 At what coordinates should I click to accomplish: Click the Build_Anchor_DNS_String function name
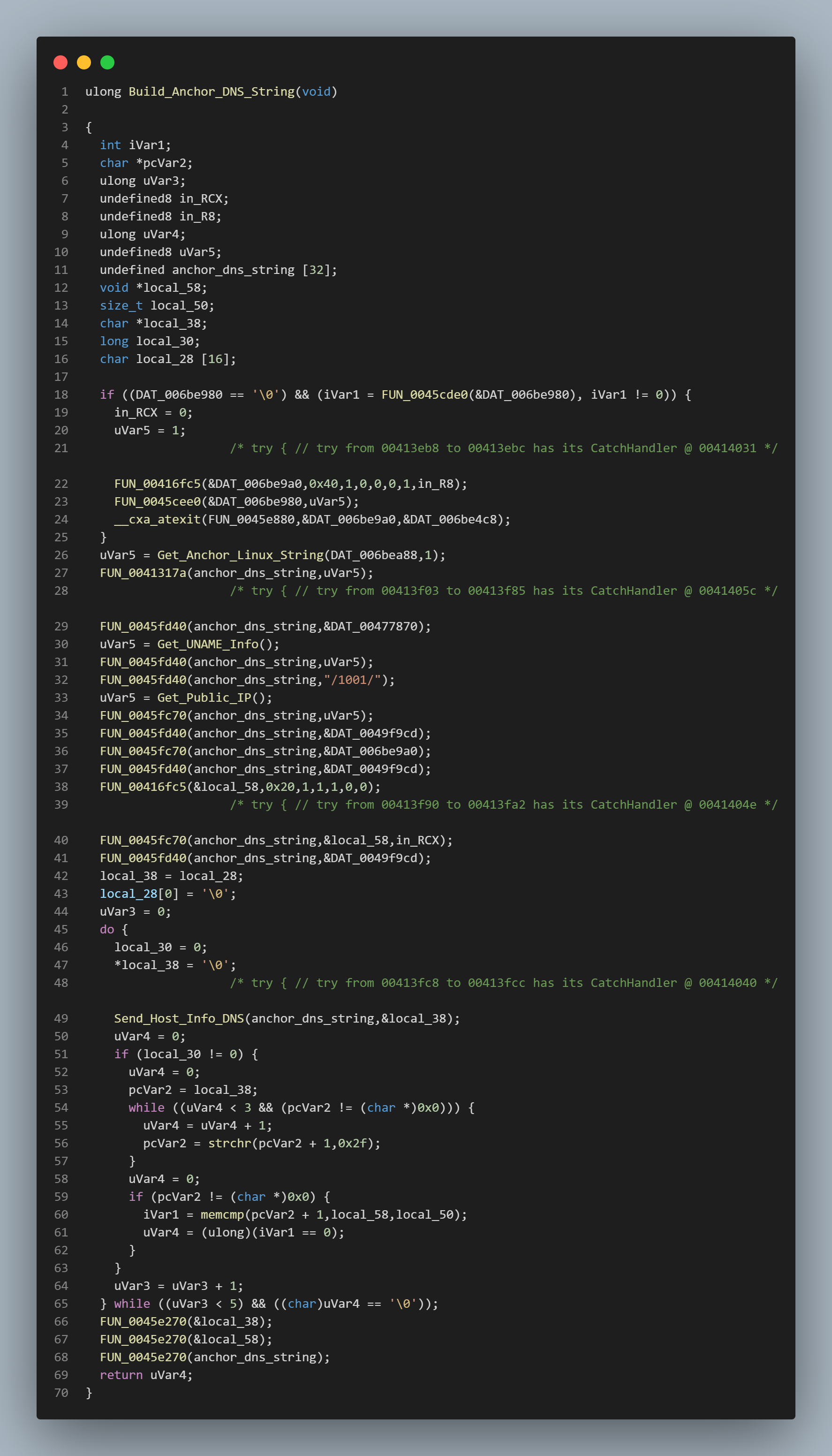(212, 91)
